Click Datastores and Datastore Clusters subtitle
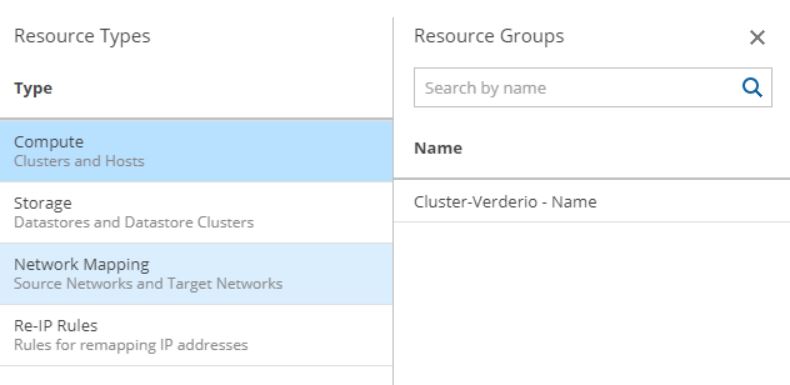Image resolution: width=790 pixels, height=385 pixels. [x=134, y=222]
